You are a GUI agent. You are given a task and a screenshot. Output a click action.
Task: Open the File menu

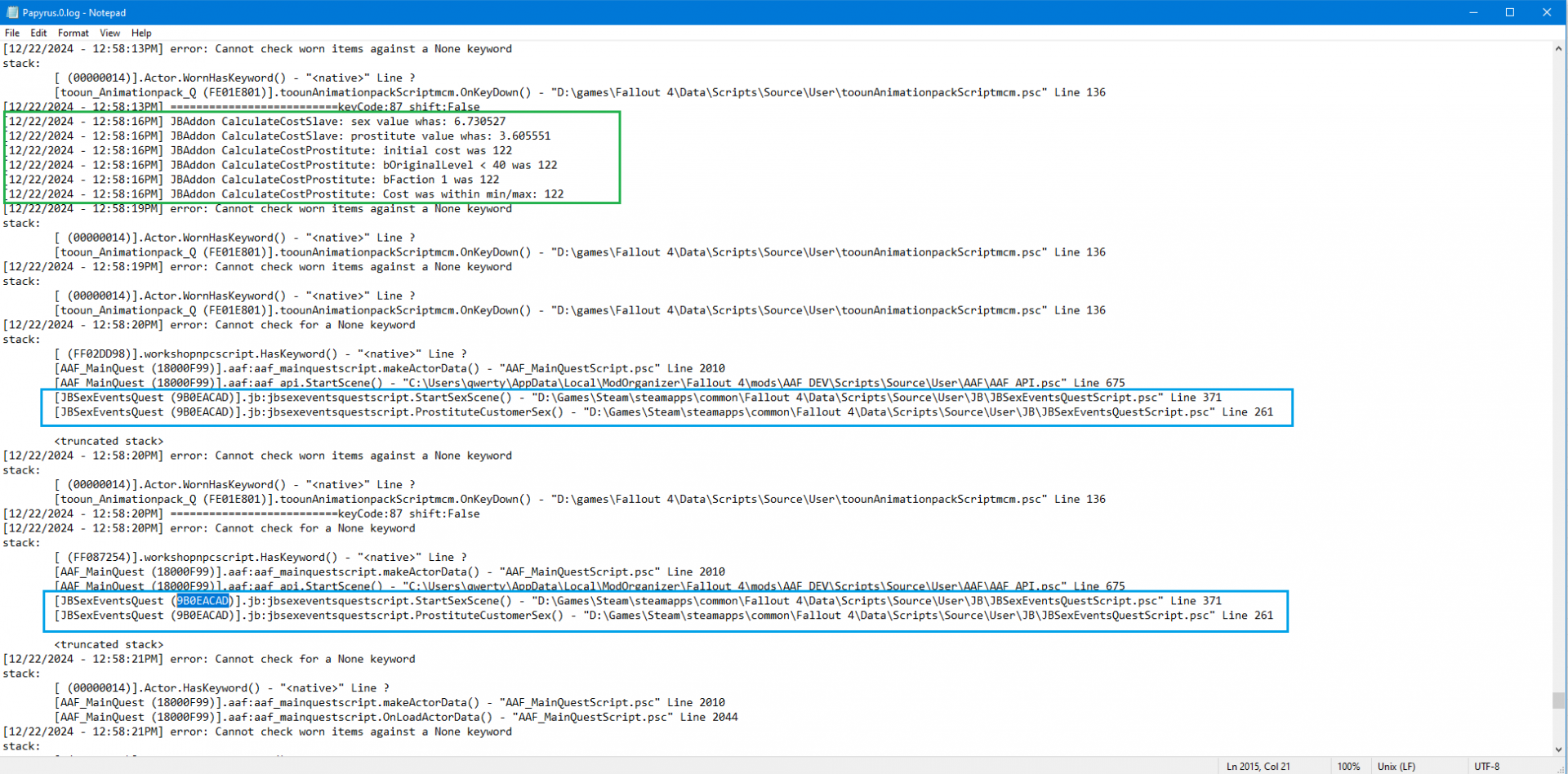(x=12, y=33)
